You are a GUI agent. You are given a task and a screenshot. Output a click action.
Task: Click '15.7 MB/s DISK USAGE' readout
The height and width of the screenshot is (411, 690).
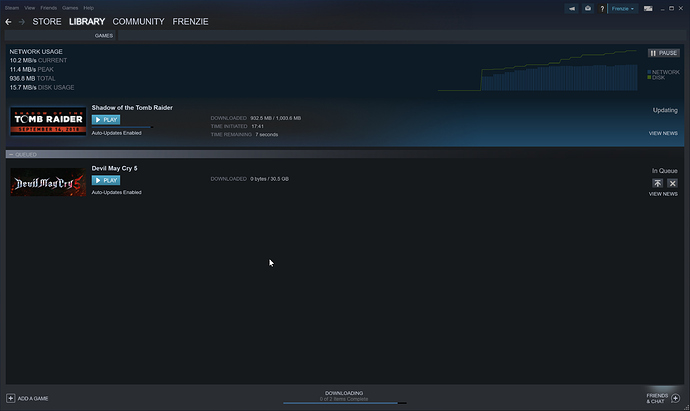pyautogui.click(x=42, y=88)
